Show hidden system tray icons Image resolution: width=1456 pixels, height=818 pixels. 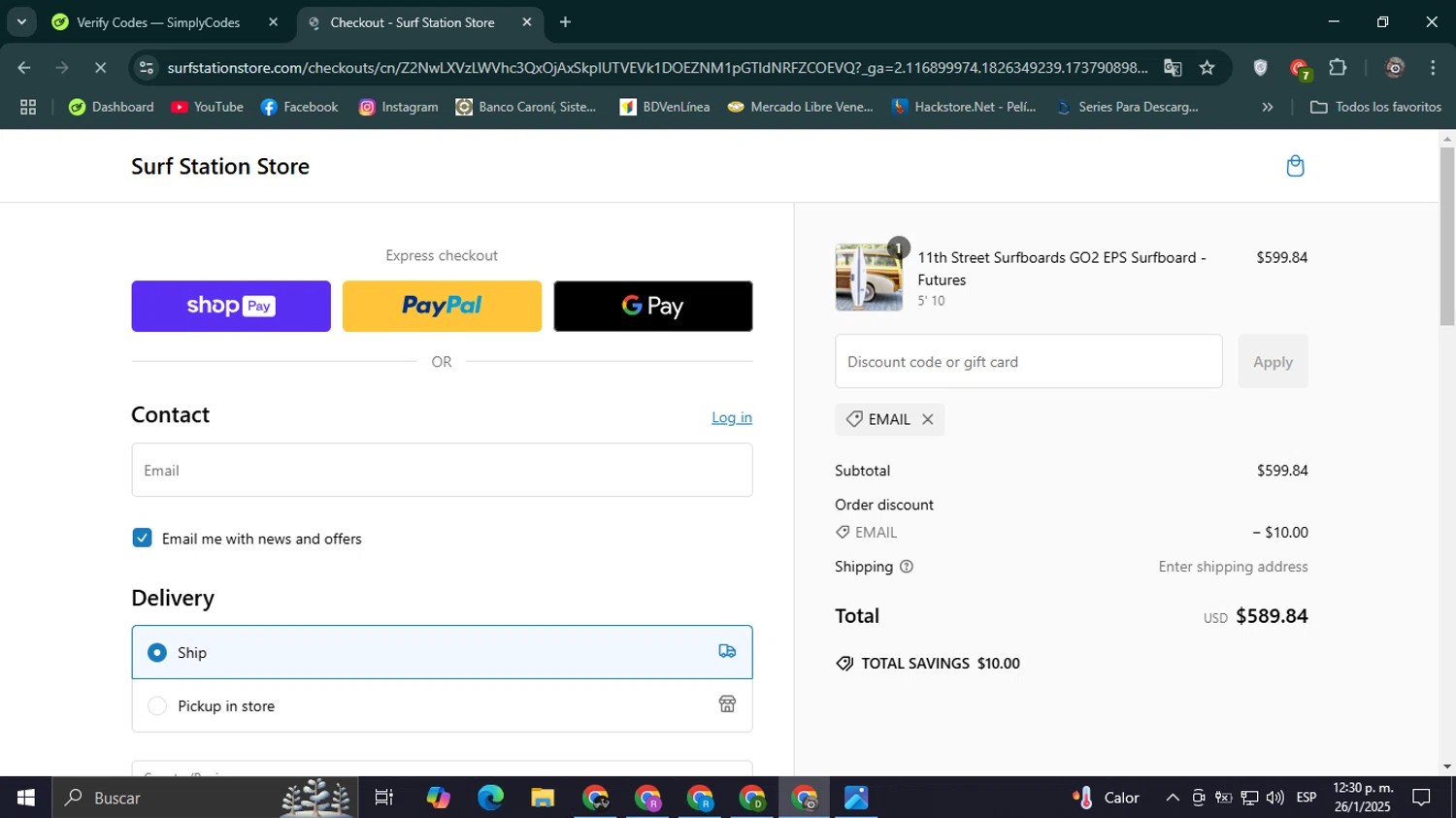point(1173,798)
